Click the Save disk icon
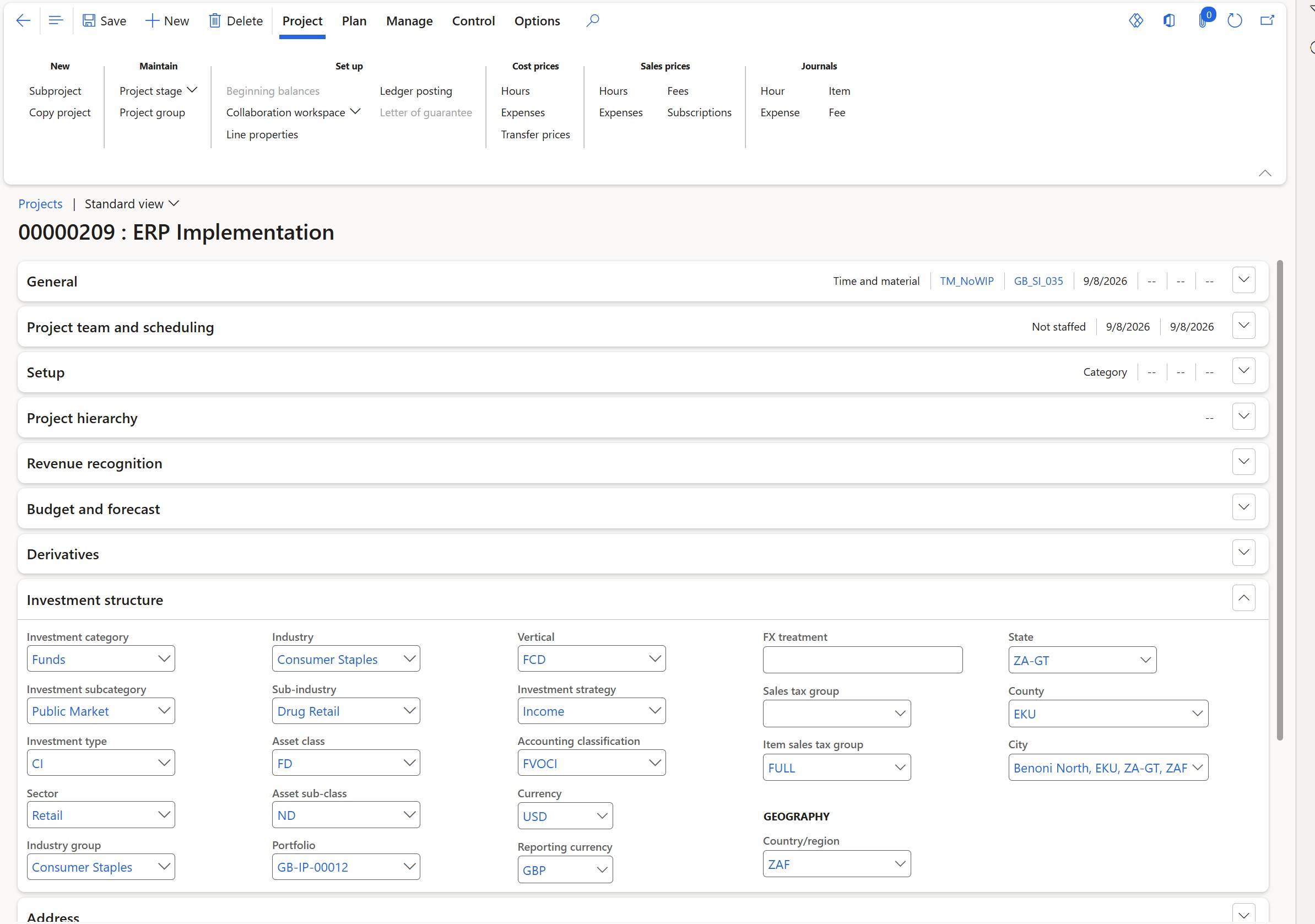1315x924 pixels. point(89,20)
